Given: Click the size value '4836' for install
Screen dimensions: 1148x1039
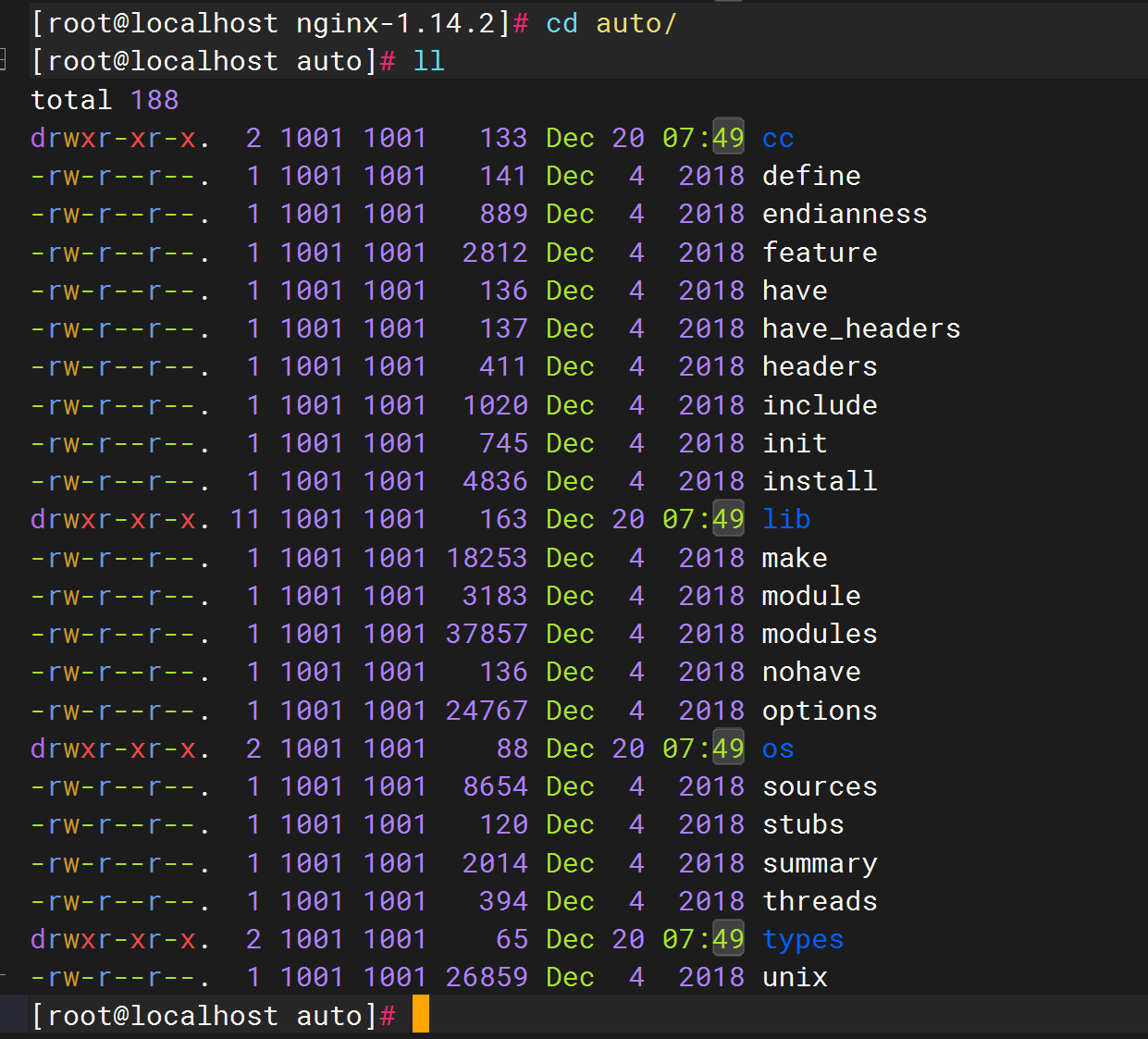Looking at the screenshot, I should (x=495, y=481).
